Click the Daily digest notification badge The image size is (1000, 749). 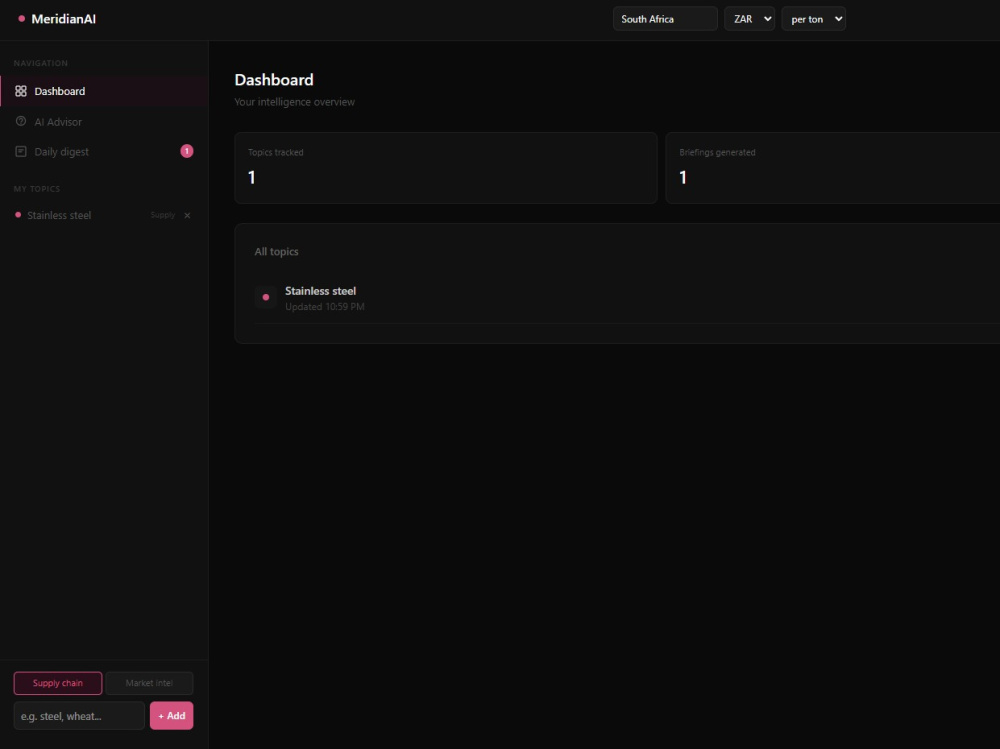click(187, 151)
